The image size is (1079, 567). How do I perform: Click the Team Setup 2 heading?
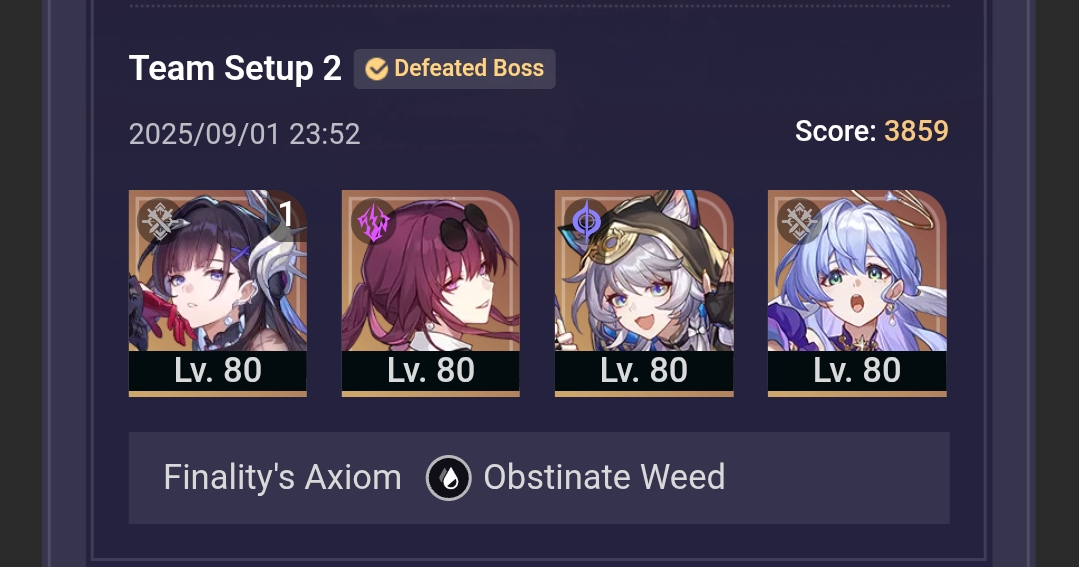pos(235,69)
